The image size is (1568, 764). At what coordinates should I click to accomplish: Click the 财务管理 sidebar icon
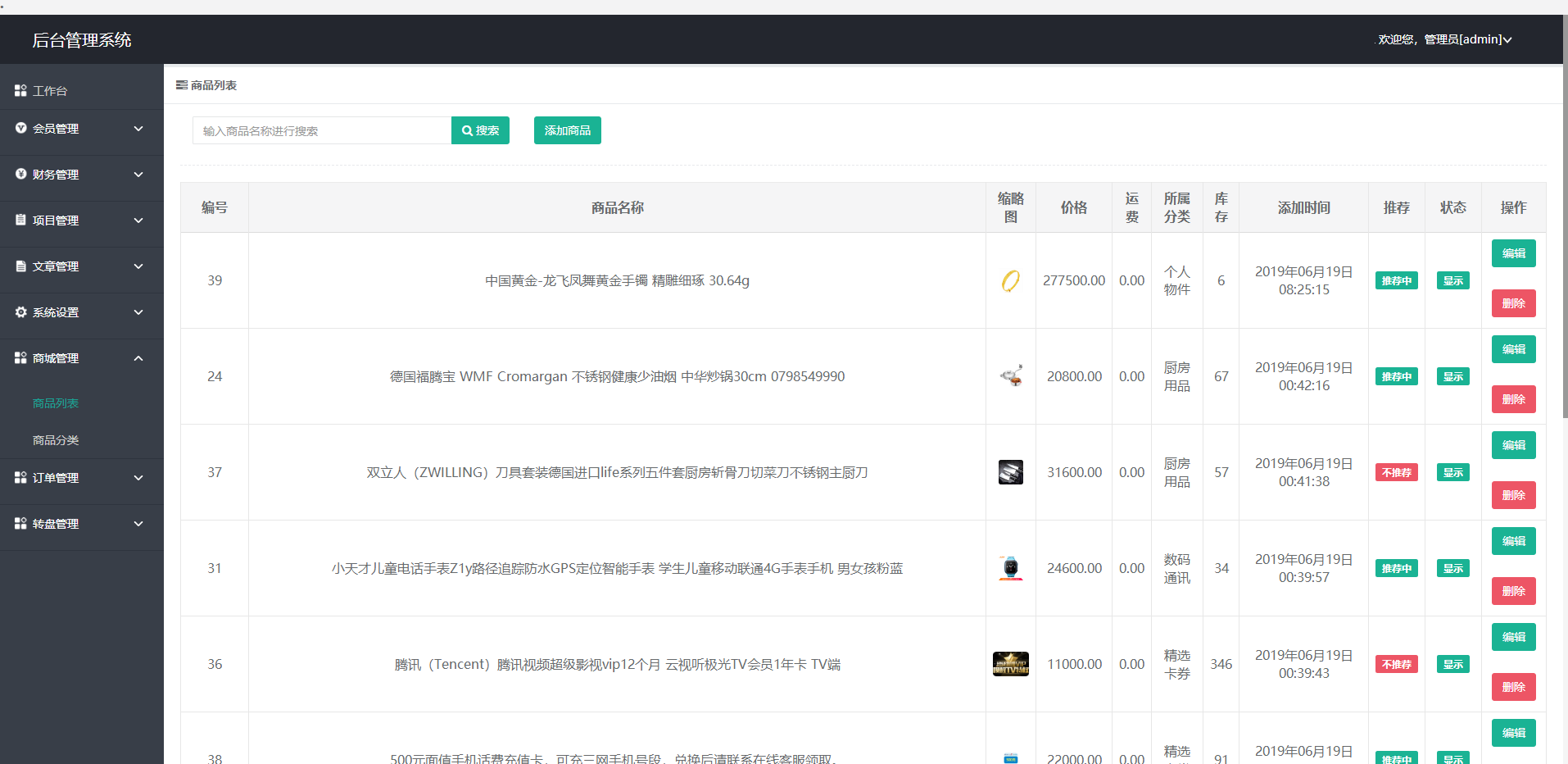20,174
